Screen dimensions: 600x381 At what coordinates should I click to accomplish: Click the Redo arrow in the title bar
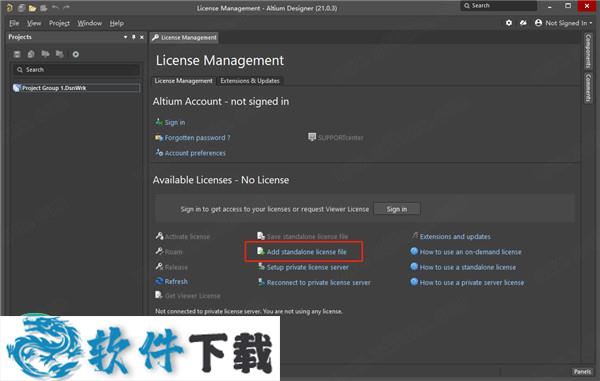[x=66, y=7]
